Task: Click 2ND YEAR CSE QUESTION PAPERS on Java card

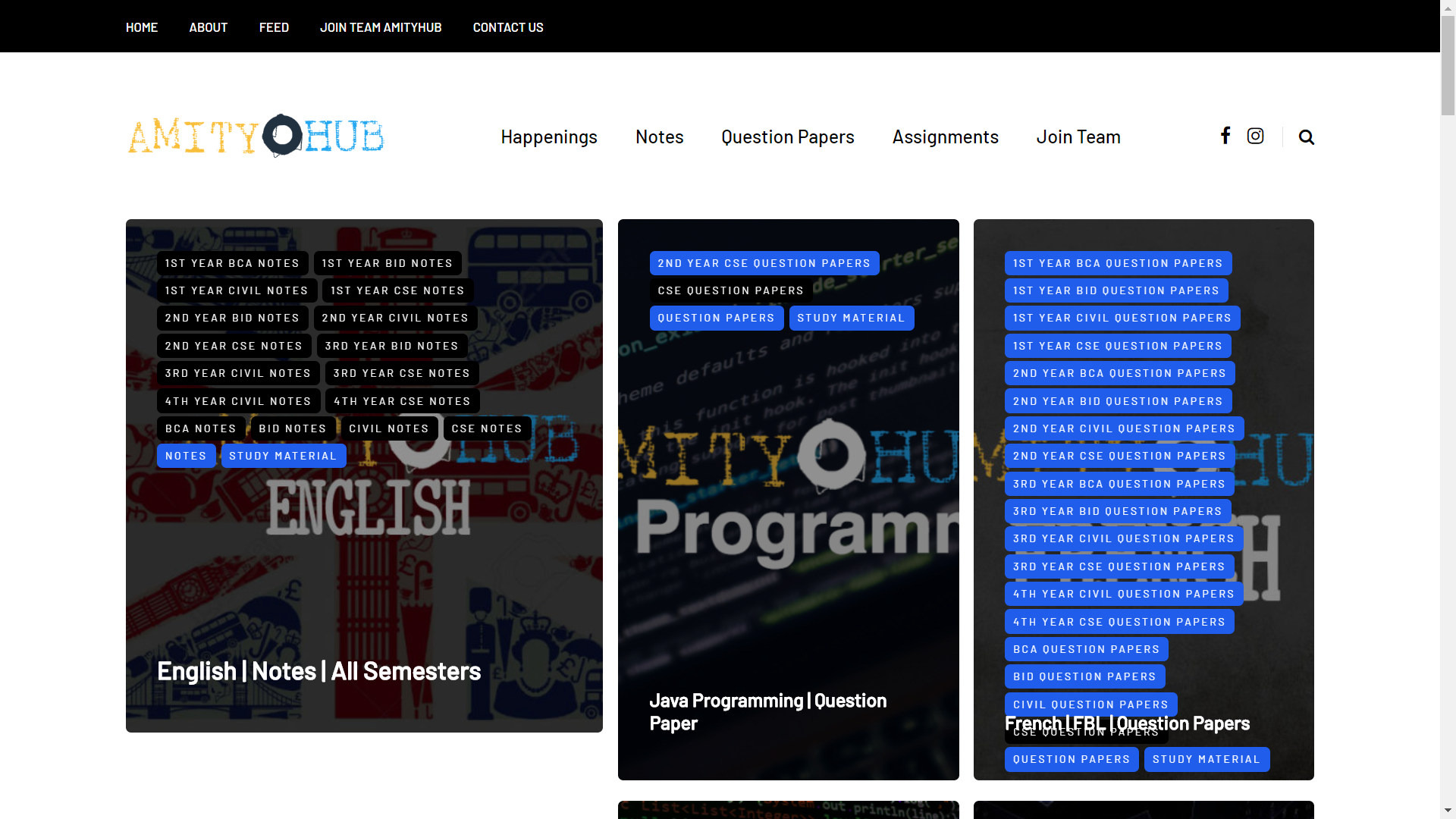Action: coord(764,263)
